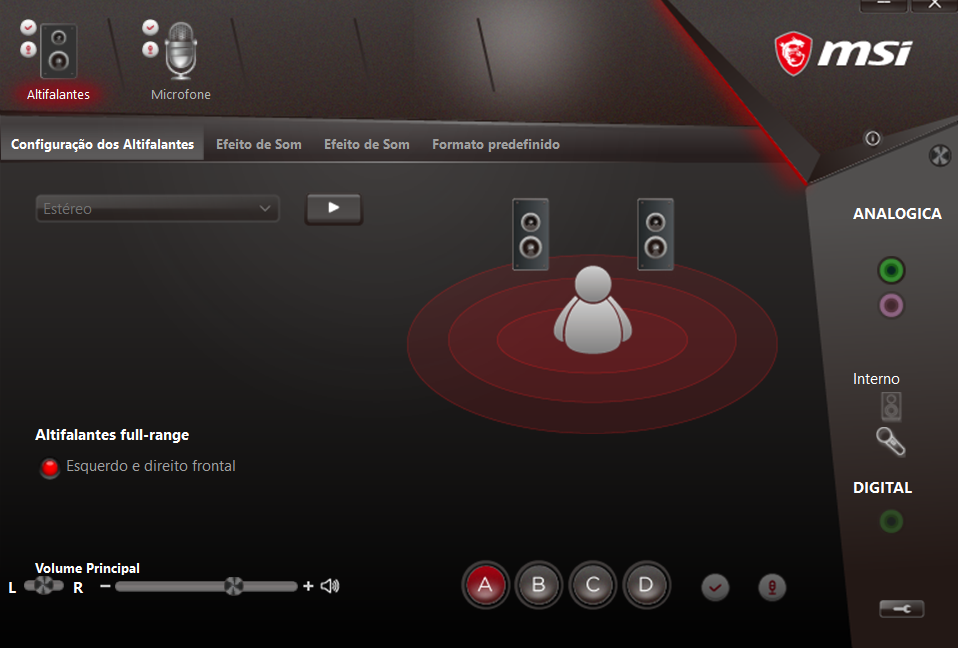Click the left front speaker in diagram
The height and width of the screenshot is (648, 958).
click(x=530, y=234)
